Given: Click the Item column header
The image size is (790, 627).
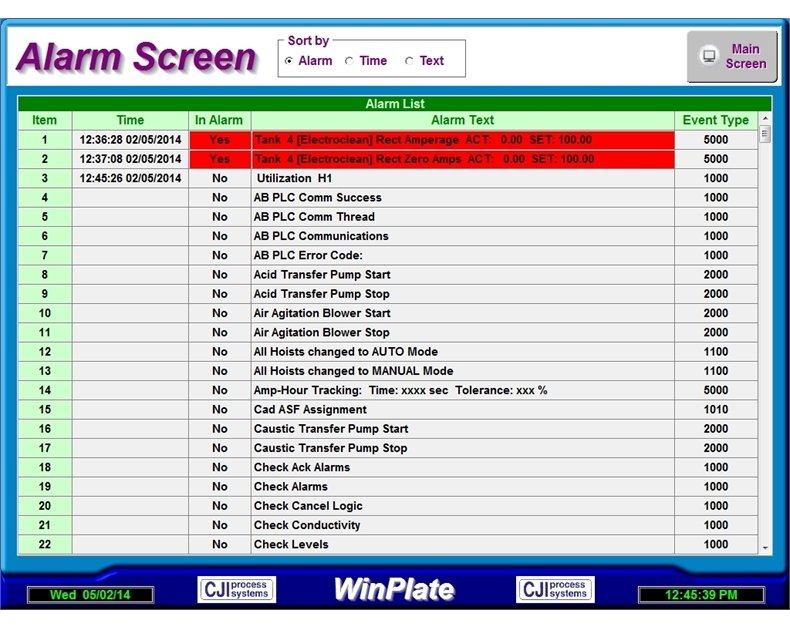Looking at the screenshot, I should pos(45,120).
